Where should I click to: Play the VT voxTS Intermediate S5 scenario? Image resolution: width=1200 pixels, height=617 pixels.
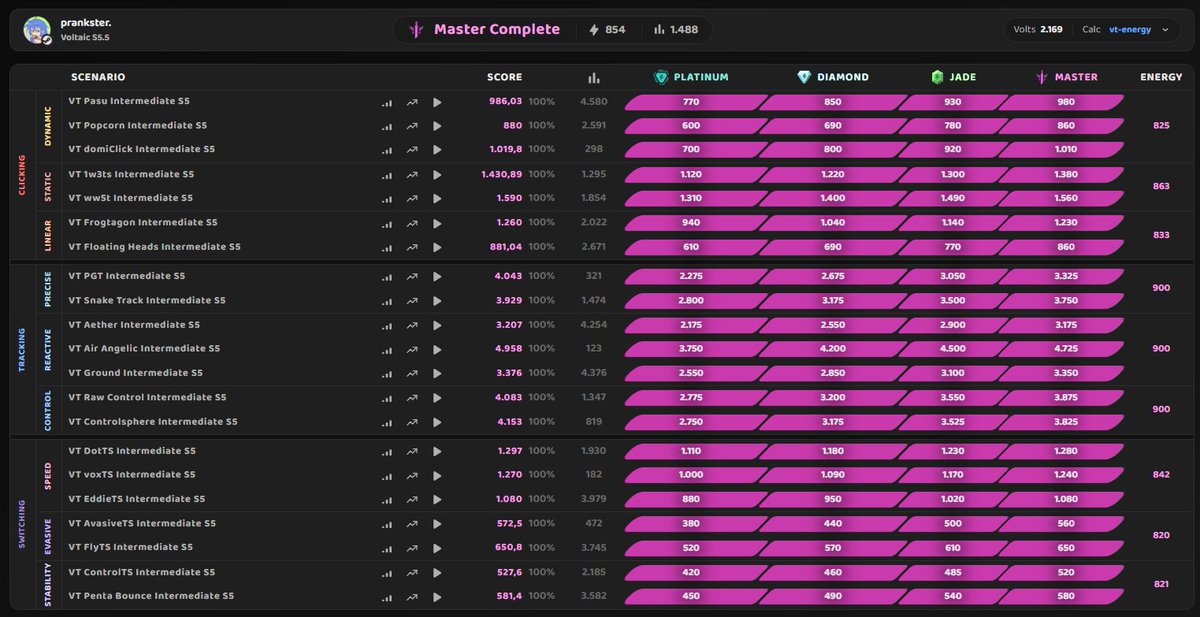coord(437,475)
